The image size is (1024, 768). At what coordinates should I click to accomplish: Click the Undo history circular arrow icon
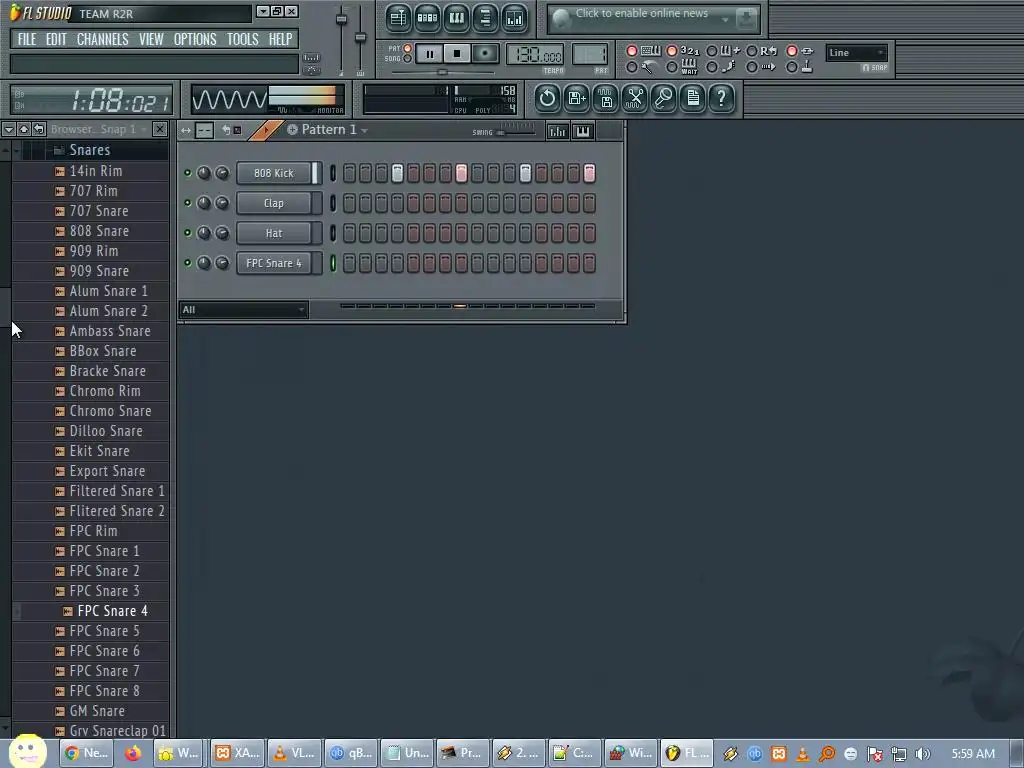click(x=547, y=99)
